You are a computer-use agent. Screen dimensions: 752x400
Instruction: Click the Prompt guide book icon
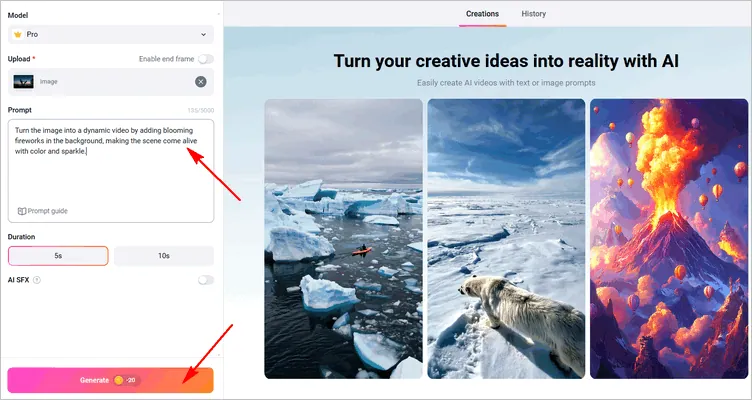coord(22,211)
